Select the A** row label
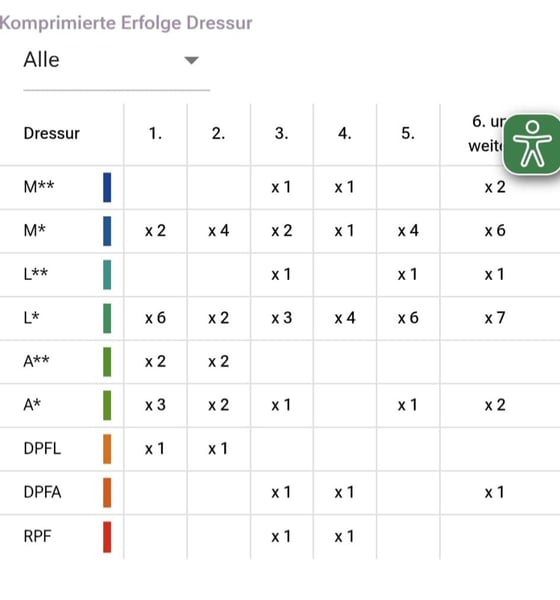This screenshot has width=560, height=600. 36,361
